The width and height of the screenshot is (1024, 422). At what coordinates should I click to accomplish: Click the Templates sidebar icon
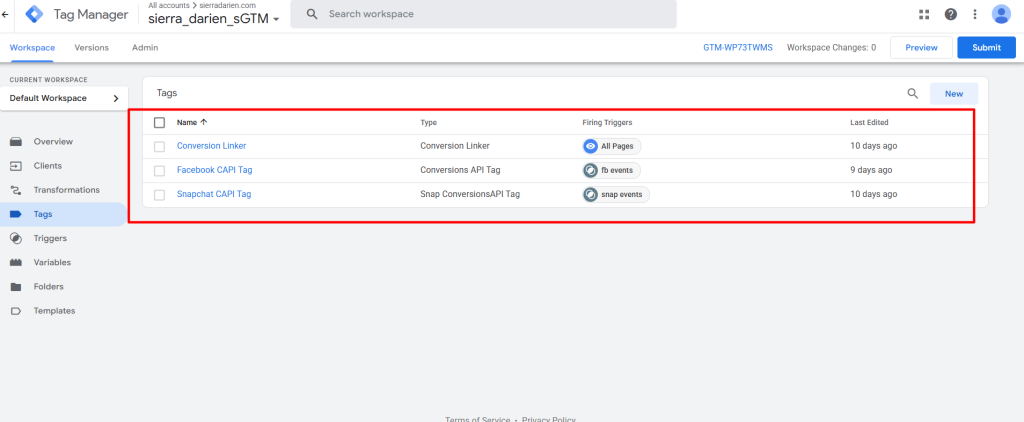(16, 311)
